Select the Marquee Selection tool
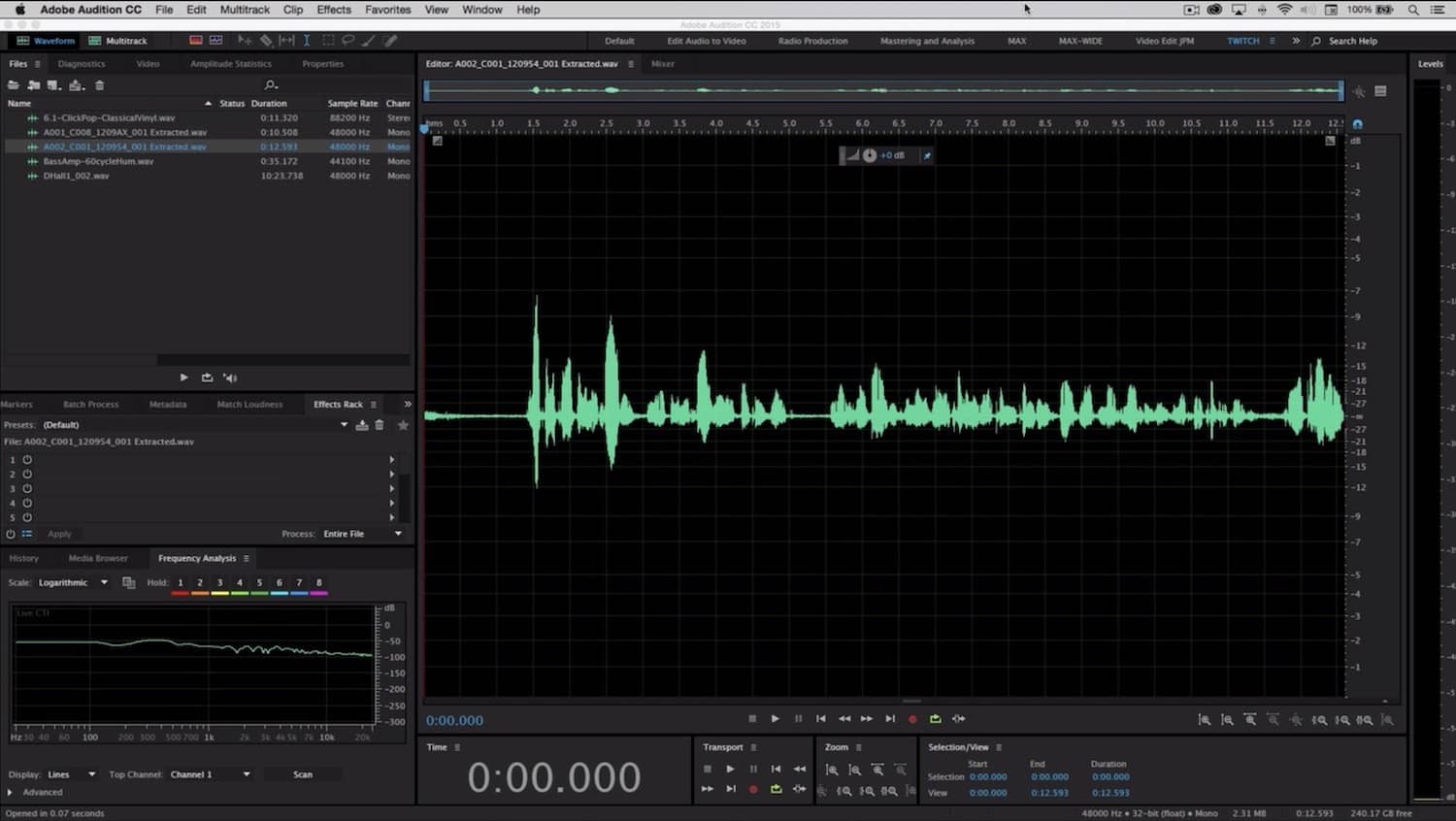The width and height of the screenshot is (1456, 821). point(328,40)
